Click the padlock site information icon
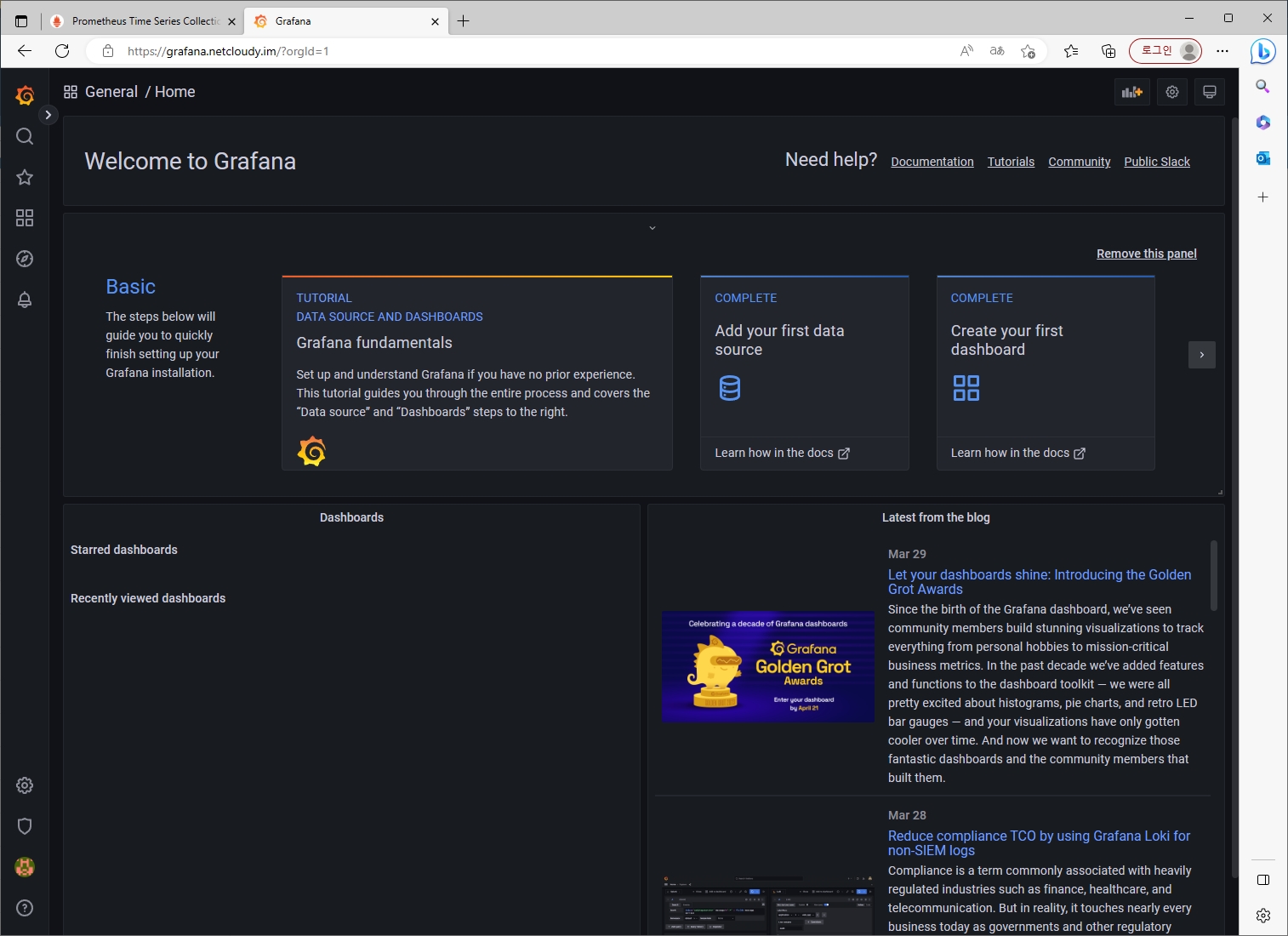Image resolution: width=1288 pixels, height=936 pixels. click(108, 51)
